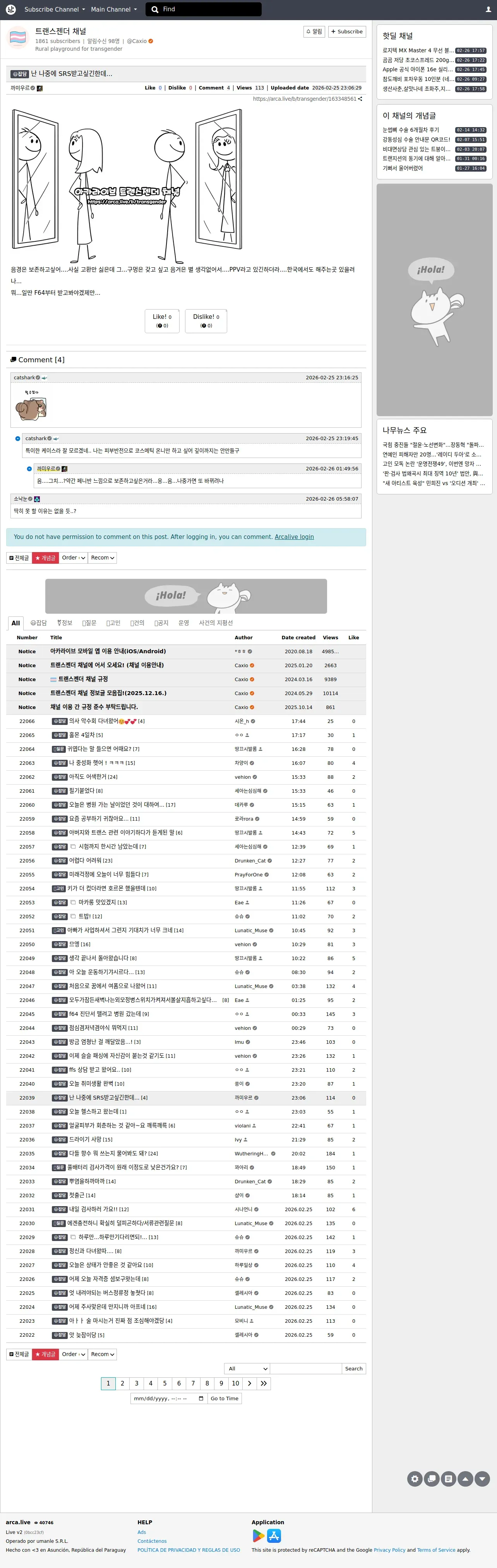
Task: Select the lower ★ 개념글 filter button
Action: 45,1354
